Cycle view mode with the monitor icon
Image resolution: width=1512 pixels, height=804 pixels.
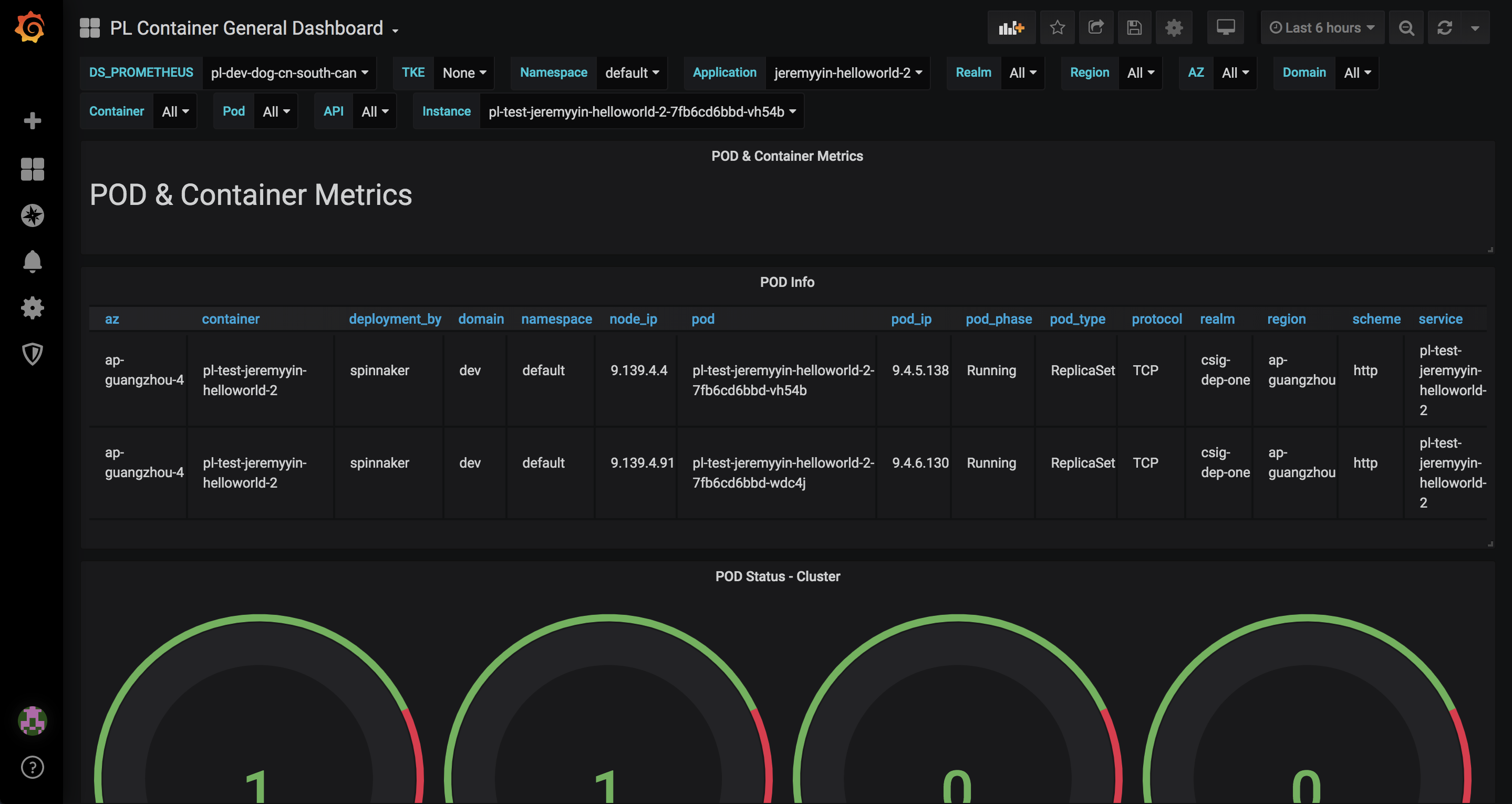tap(1225, 28)
